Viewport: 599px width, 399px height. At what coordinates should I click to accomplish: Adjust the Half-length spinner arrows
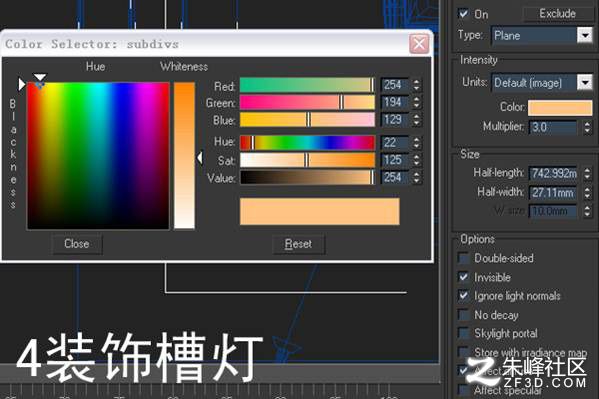tap(587, 173)
